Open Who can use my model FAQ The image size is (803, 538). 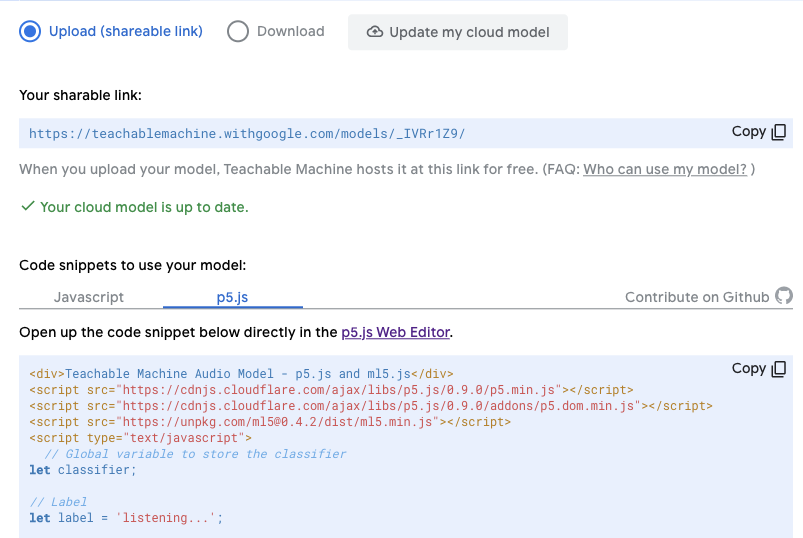coord(665,169)
